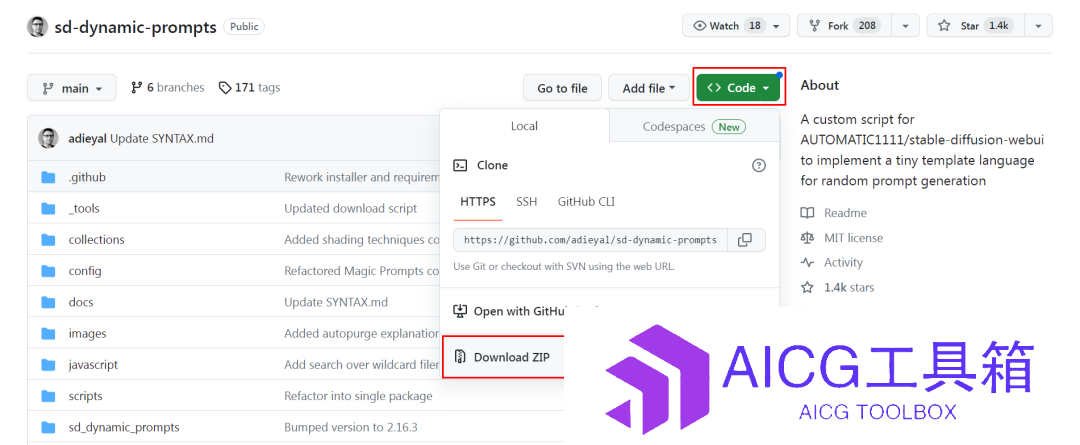
Task: Select the GitHub CLI clone tab
Action: pyautogui.click(x=586, y=202)
